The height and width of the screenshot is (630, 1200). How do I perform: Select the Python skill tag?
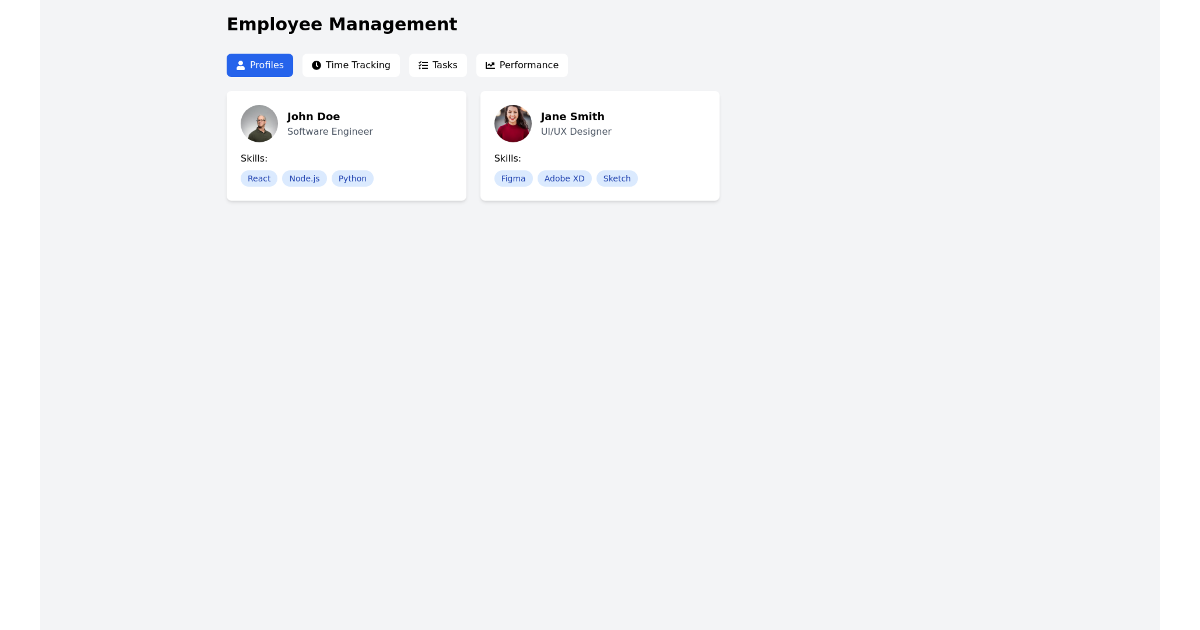(352, 178)
